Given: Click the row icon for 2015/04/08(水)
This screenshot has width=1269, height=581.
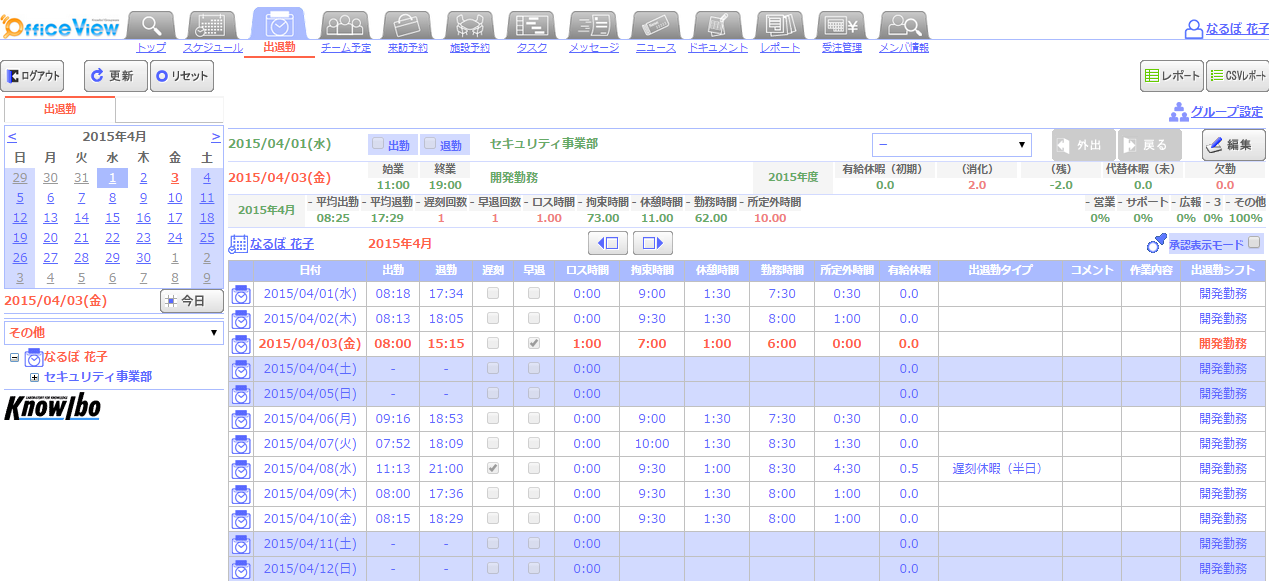Looking at the screenshot, I should click(241, 469).
